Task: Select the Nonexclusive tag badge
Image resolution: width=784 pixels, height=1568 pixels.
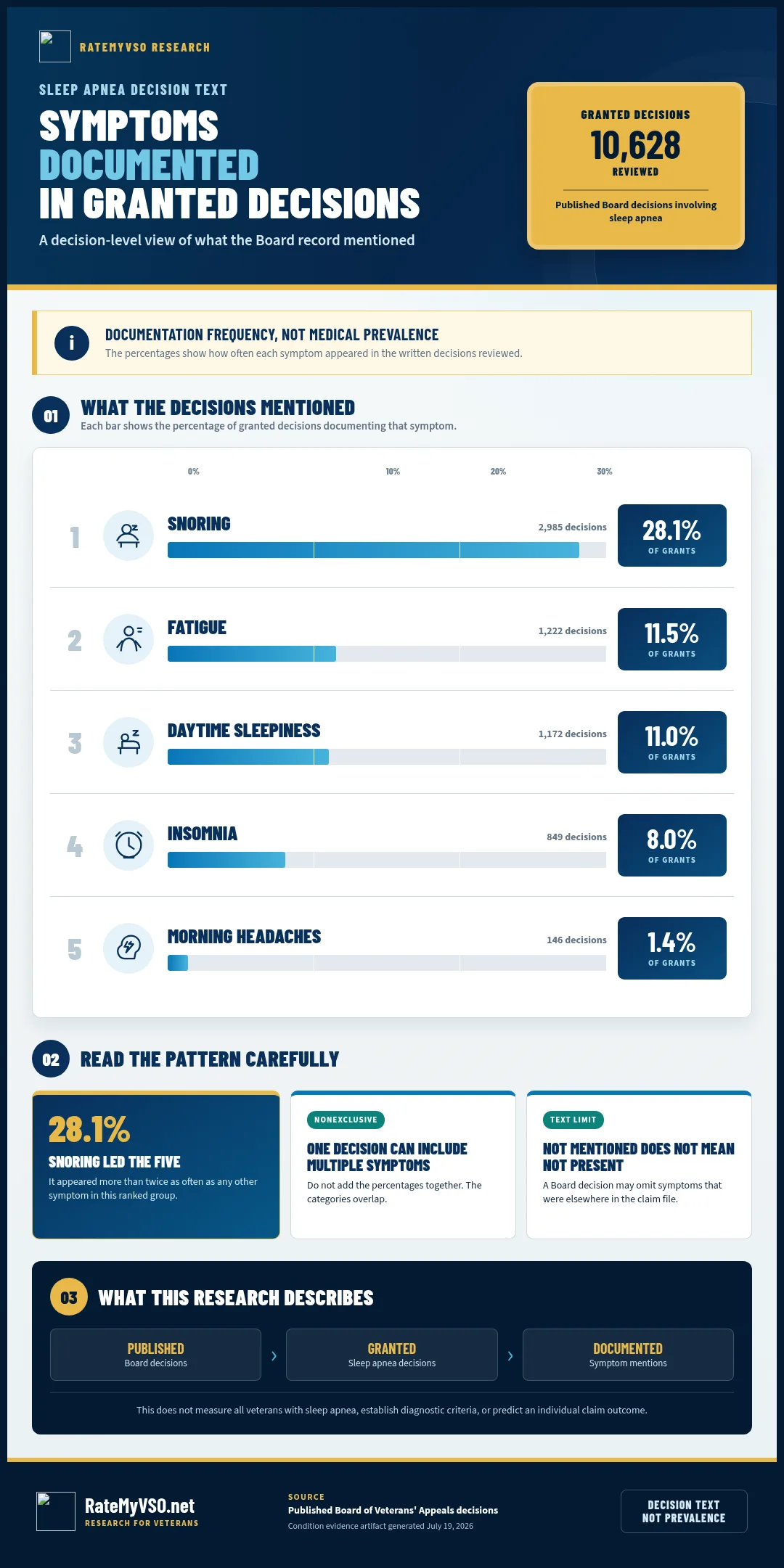Action: coord(346,1120)
